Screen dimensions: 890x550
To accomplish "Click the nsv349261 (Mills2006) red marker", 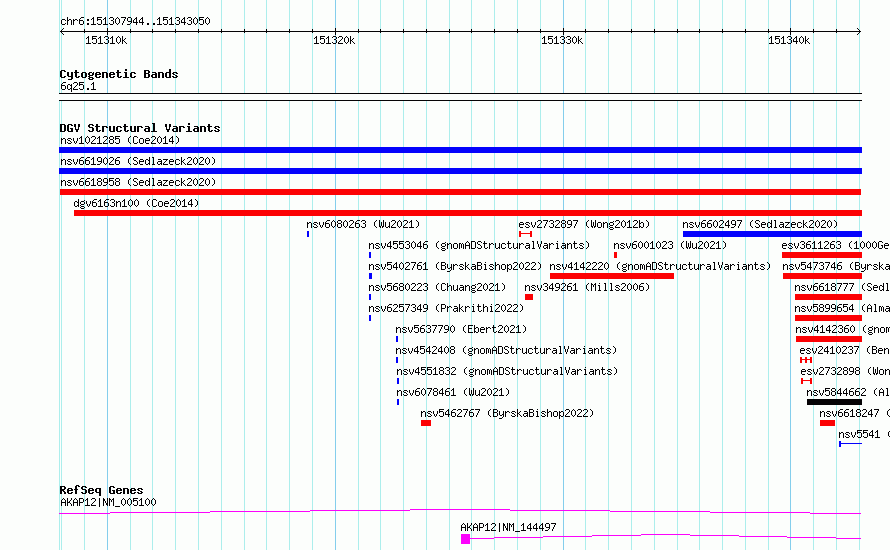I will (529, 297).
